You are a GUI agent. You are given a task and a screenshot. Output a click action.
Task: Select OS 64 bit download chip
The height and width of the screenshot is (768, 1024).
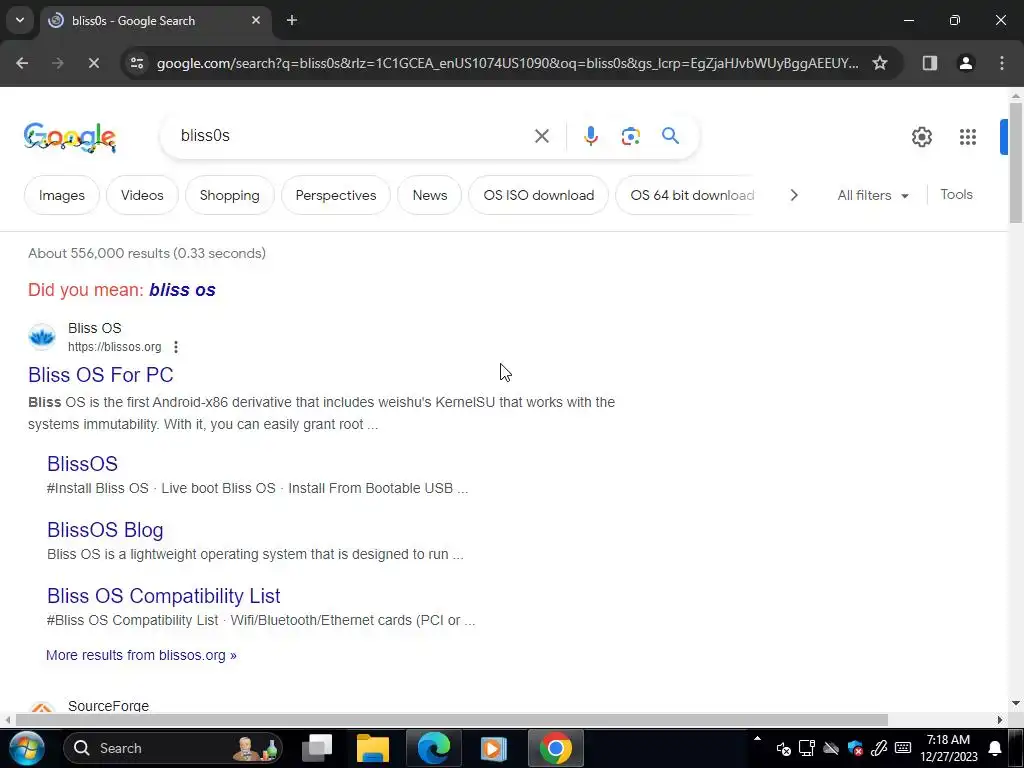[685, 195]
